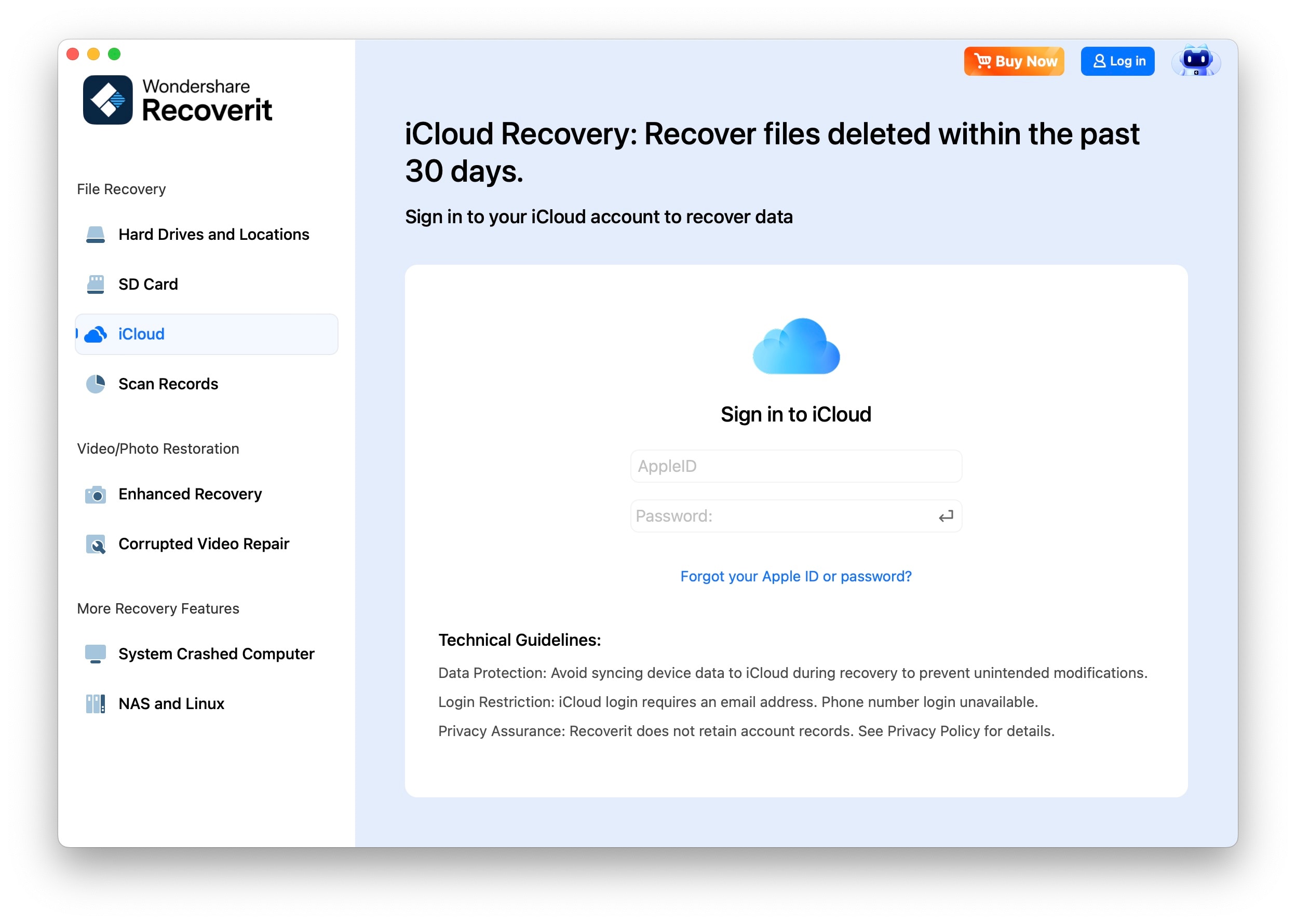Image resolution: width=1296 pixels, height=924 pixels.
Task: Click the Data Protection guideline text
Action: tap(793, 673)
